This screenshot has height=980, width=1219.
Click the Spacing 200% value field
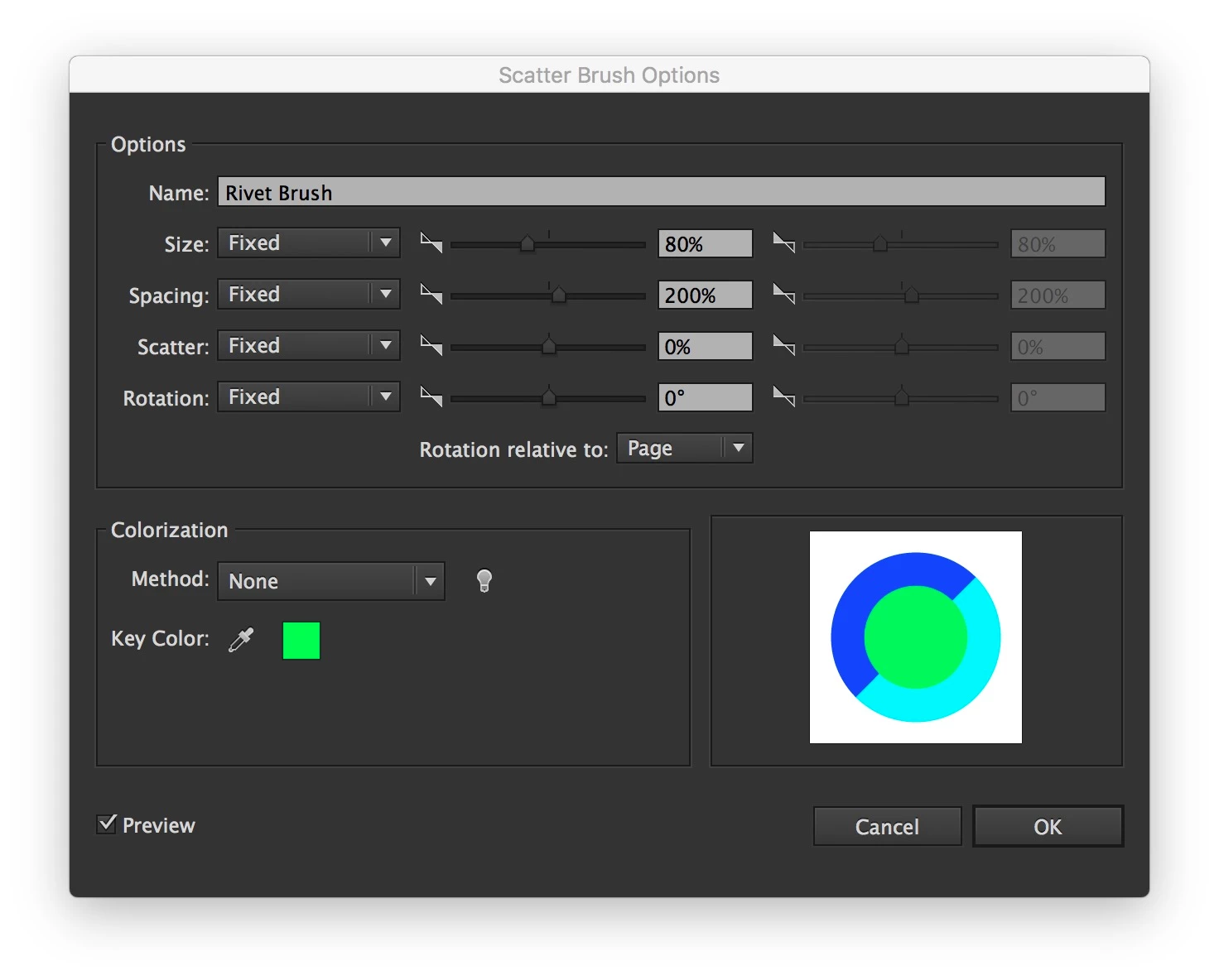click(x=706, y=295)
